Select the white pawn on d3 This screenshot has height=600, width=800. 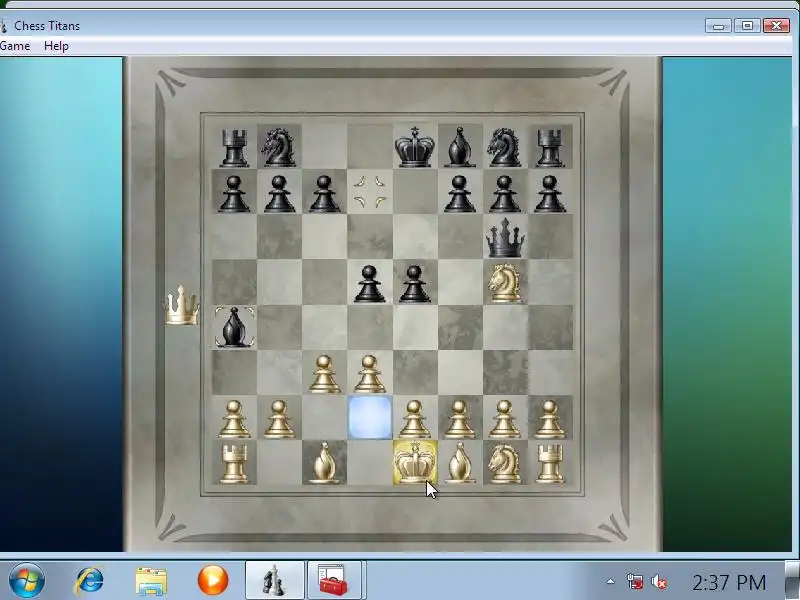tap(369, 374)
